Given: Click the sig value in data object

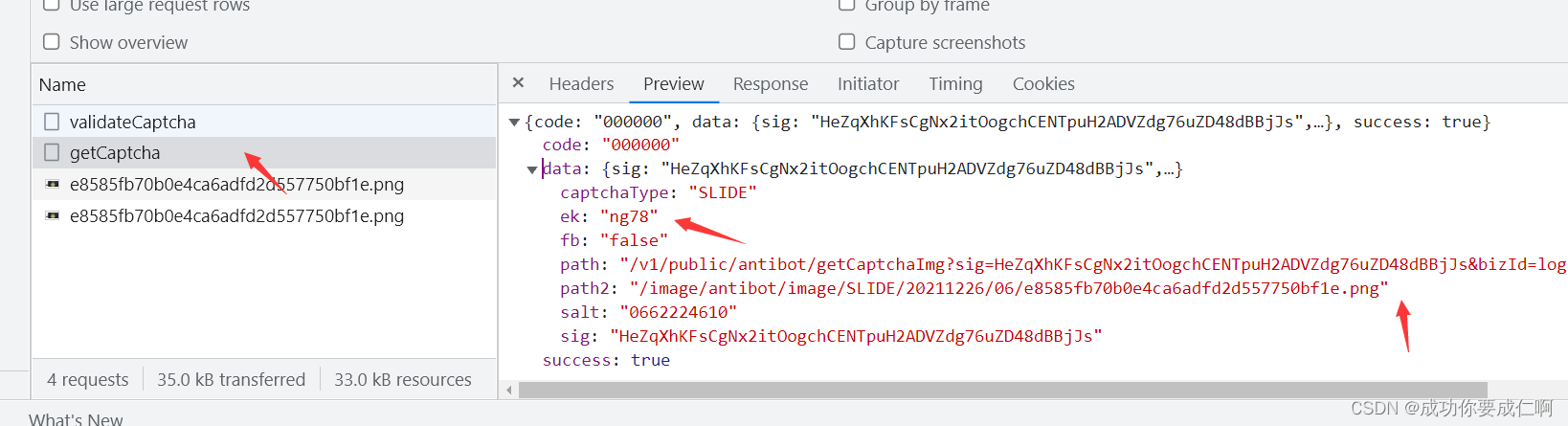Looking at the screenshot, I should (856, 336).
